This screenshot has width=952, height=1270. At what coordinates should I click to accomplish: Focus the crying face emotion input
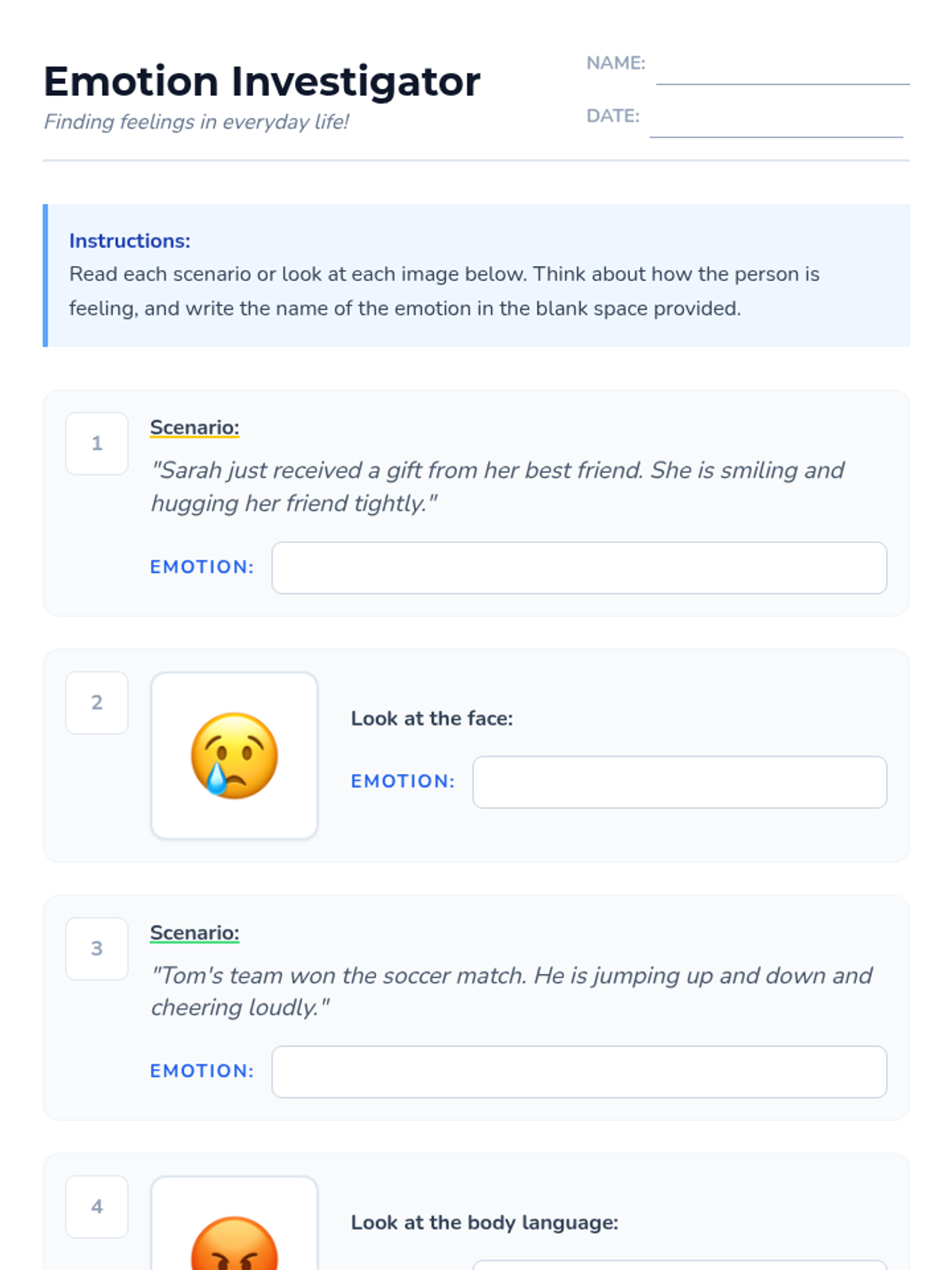click(x=679, y=782)
